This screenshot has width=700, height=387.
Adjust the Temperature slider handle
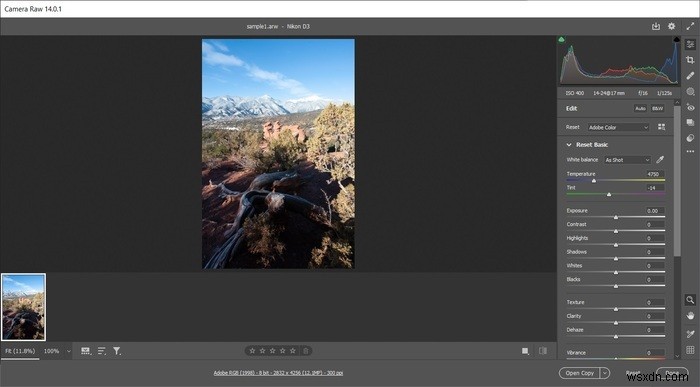594,181
